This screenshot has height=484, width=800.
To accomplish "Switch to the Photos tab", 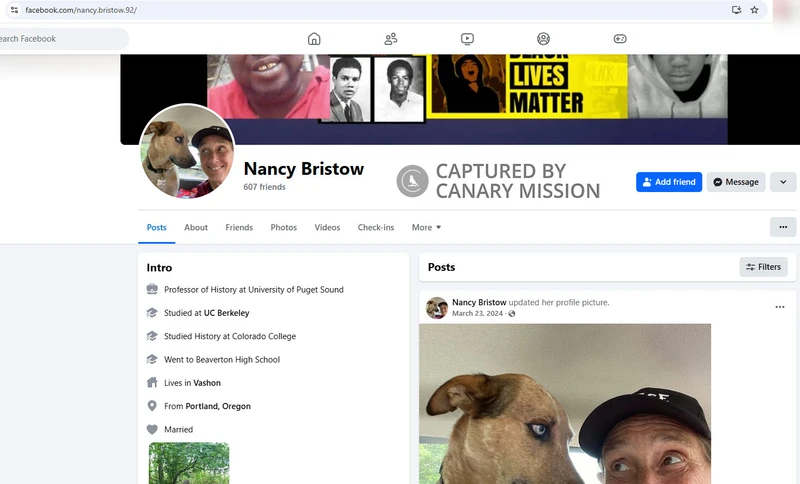I will pos(284,227).
